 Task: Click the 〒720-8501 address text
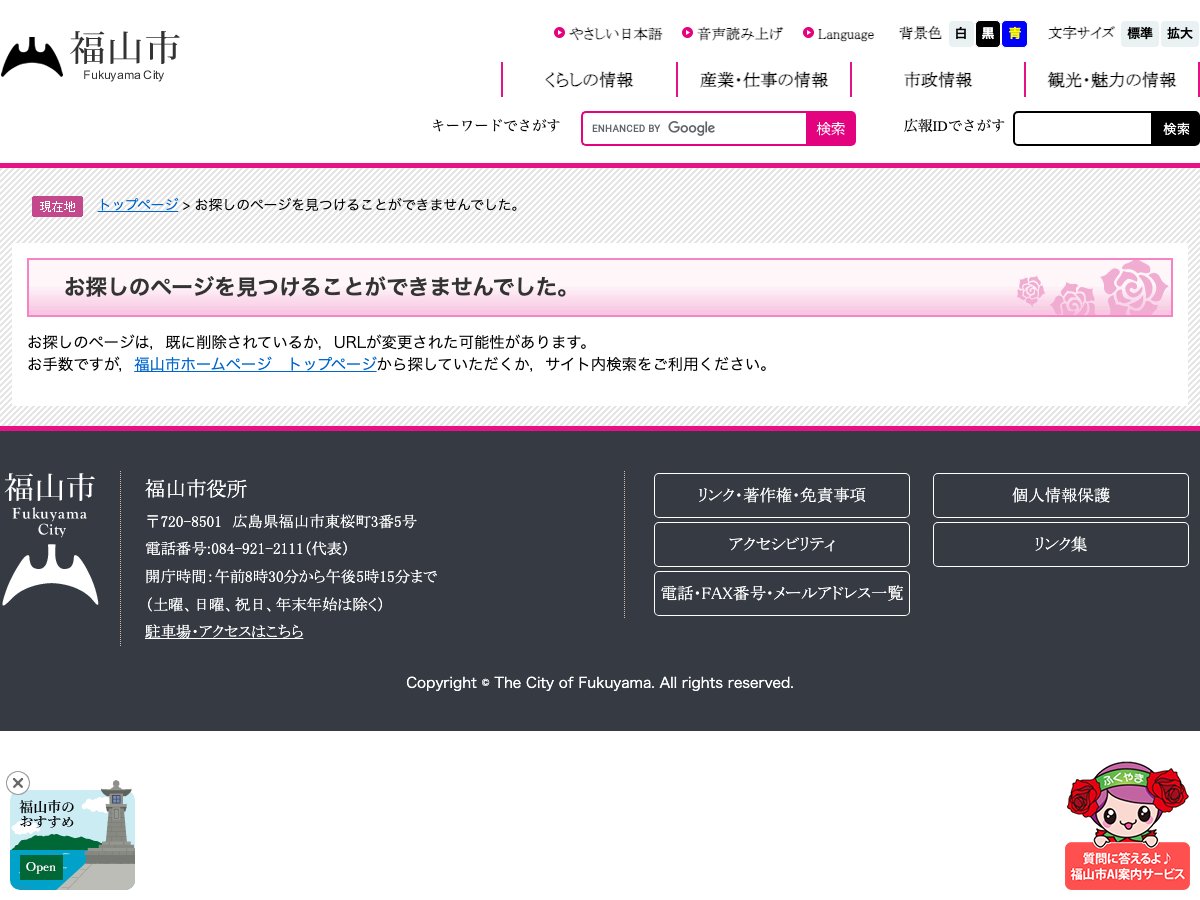click(281, 521)
